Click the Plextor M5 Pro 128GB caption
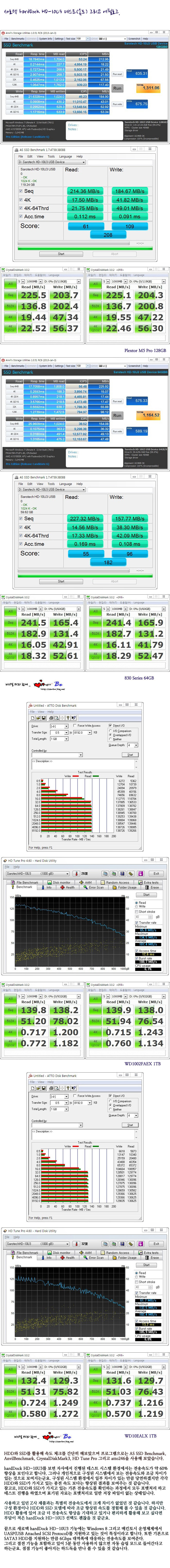 click(145, 350)
